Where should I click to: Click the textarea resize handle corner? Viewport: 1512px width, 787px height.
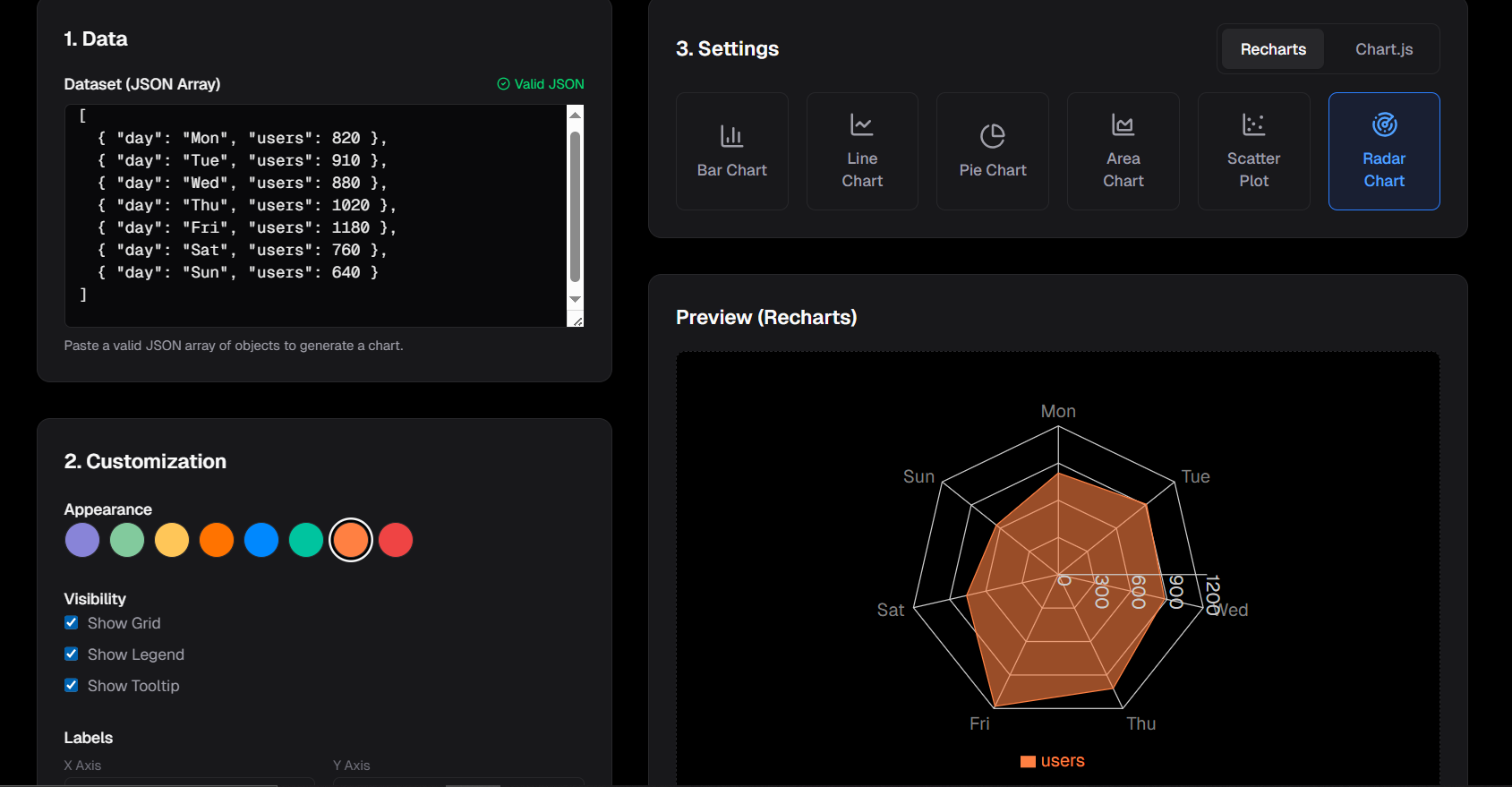577,321
